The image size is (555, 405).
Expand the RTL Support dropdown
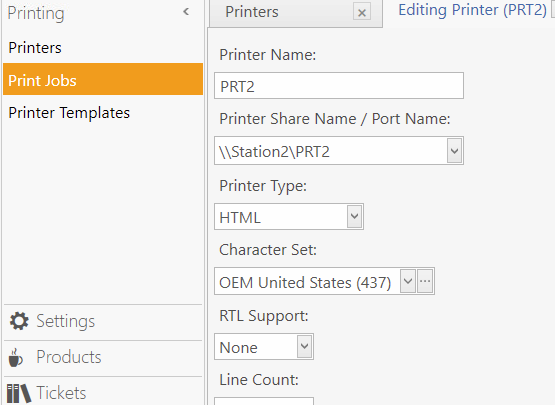[x=304, y=346]
